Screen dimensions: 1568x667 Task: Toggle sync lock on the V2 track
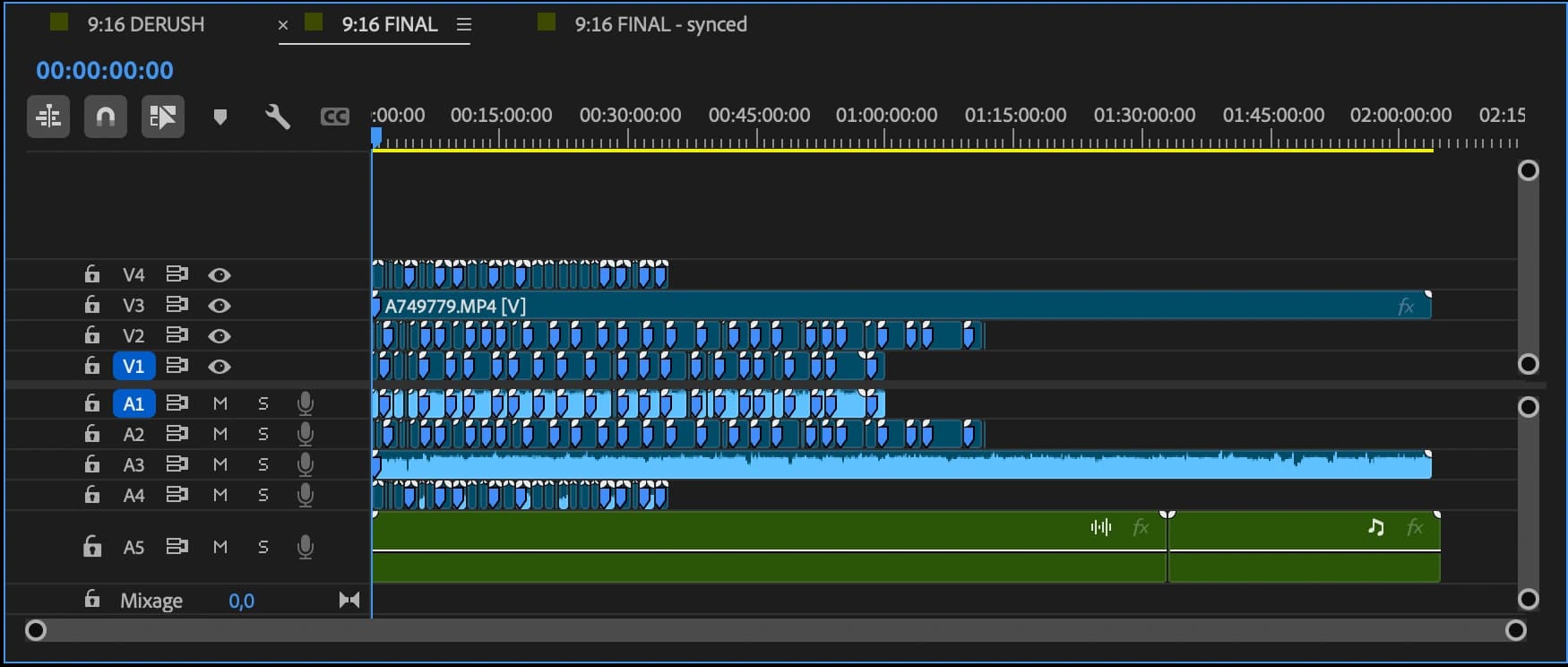[x=177, y=335]
